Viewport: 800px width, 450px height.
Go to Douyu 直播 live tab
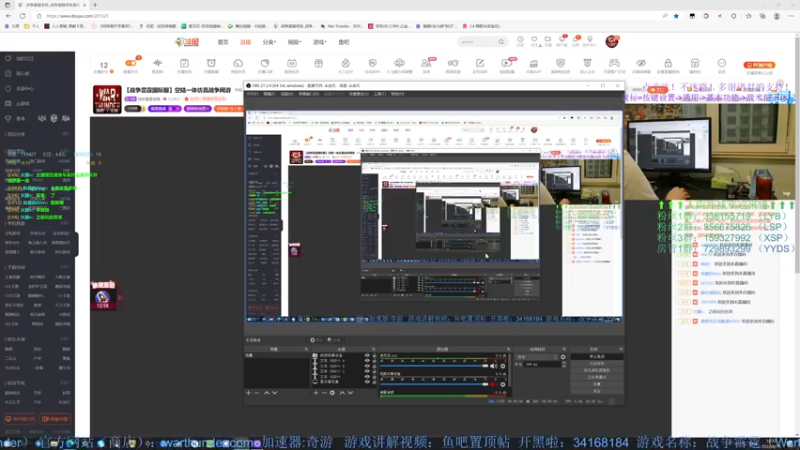[245, 42]
